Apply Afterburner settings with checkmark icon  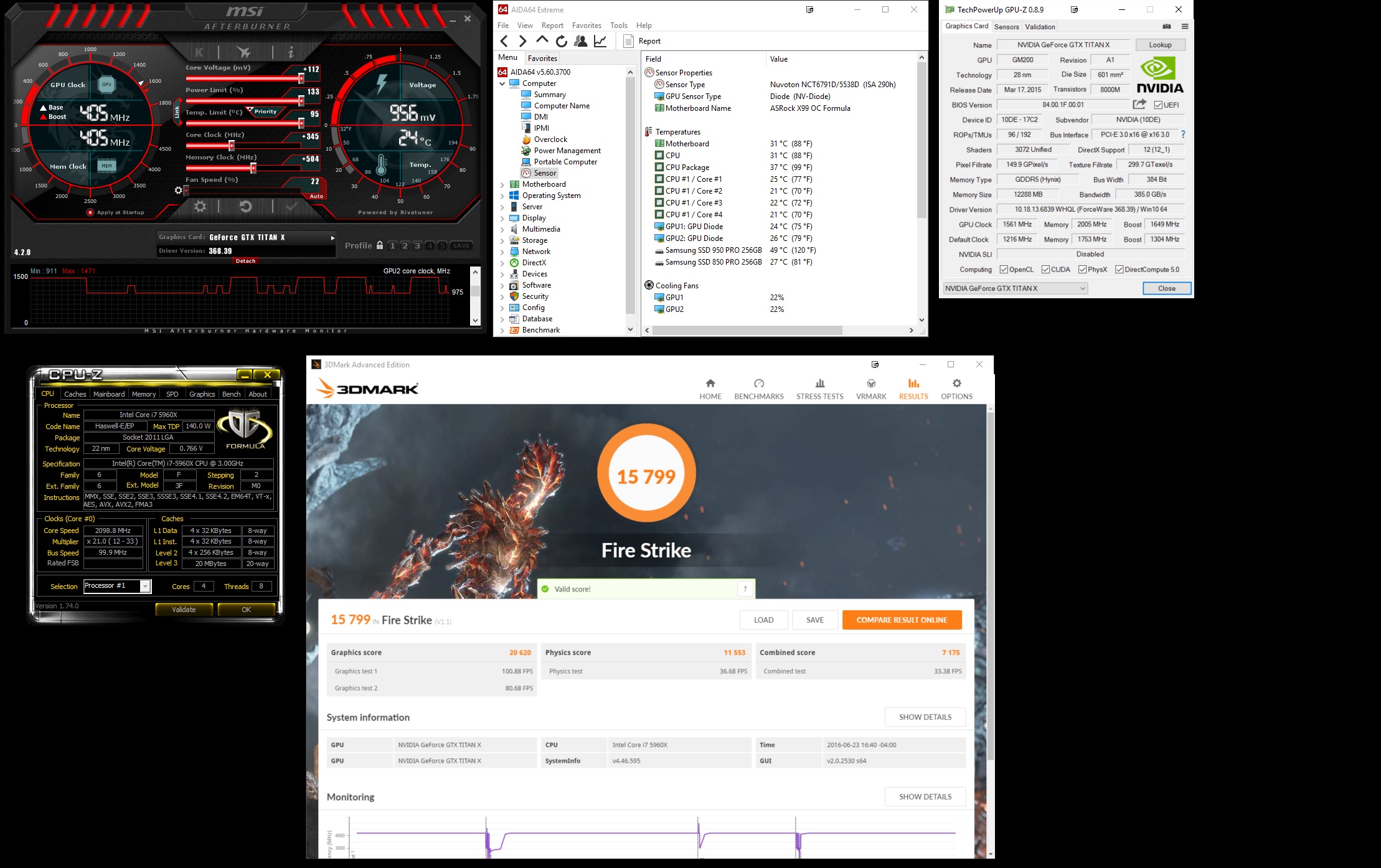291,206
